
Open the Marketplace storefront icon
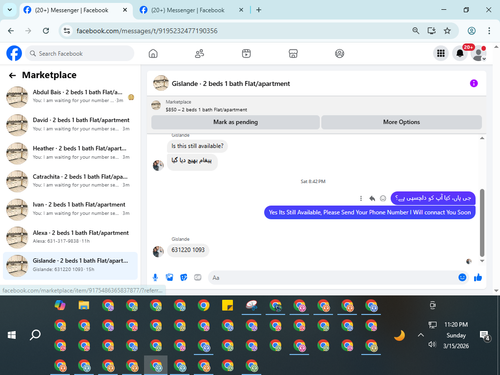(x=293, y=53)
